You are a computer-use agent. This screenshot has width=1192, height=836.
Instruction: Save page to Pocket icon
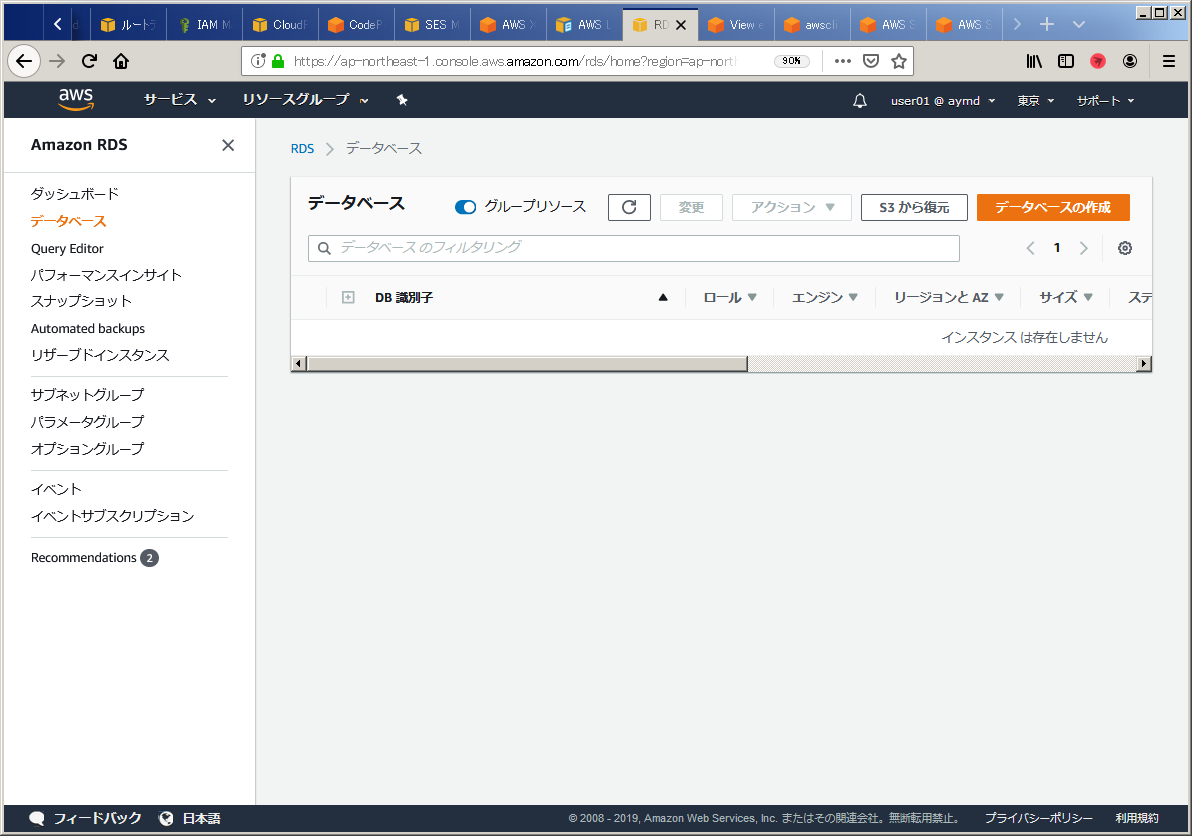click(871, 61)
